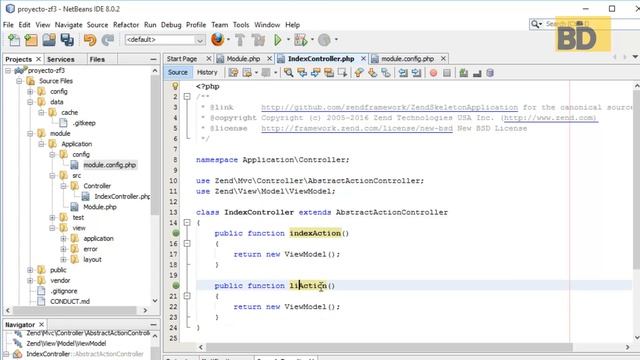This screenshot has width=640, height=360.
Task: Click the New File toolbar icon
Action: (14, 40)
